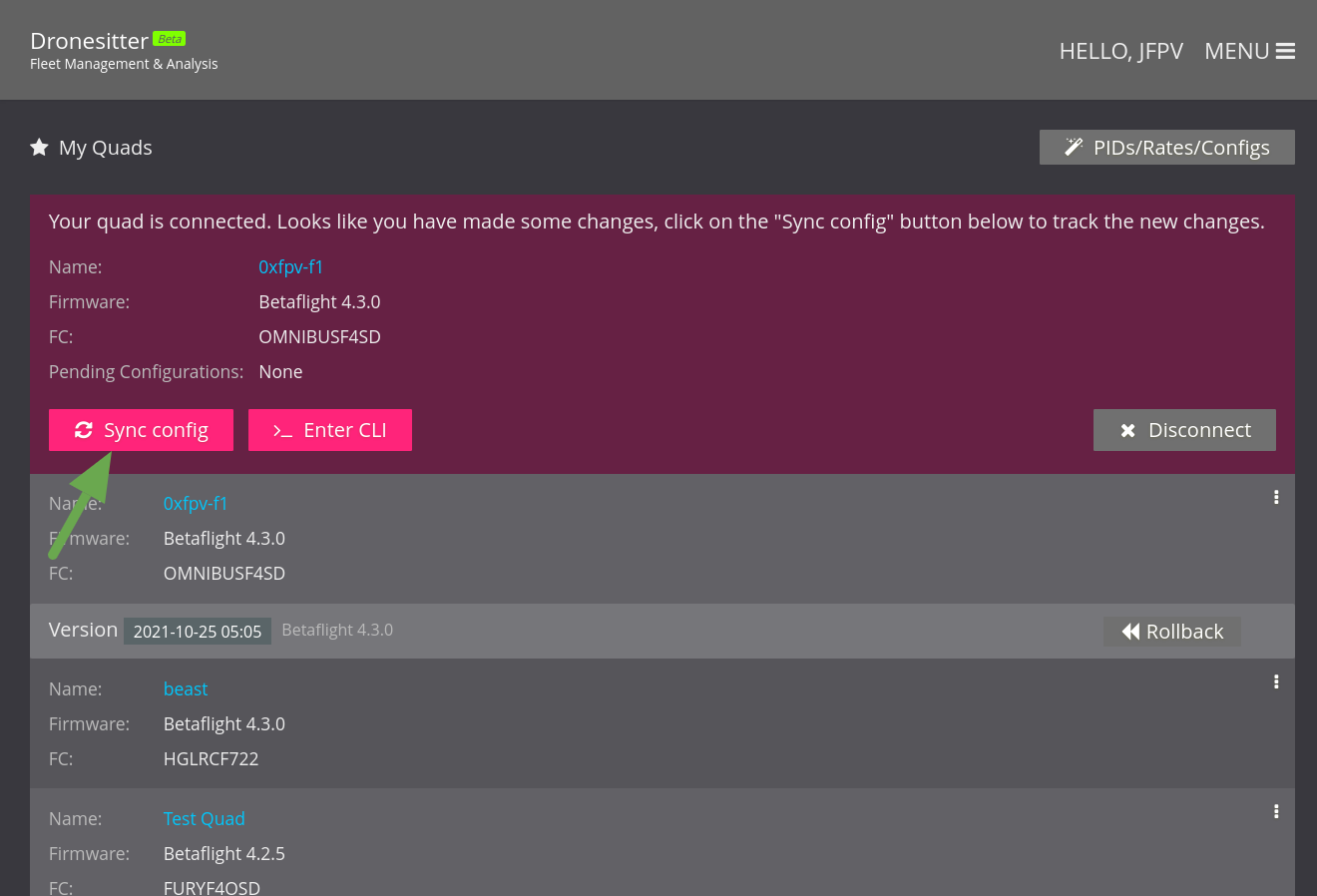Open options menu for 0xfpv-f1 quad
Screen dimensions: 1317x896
[x=1276, y=497]
